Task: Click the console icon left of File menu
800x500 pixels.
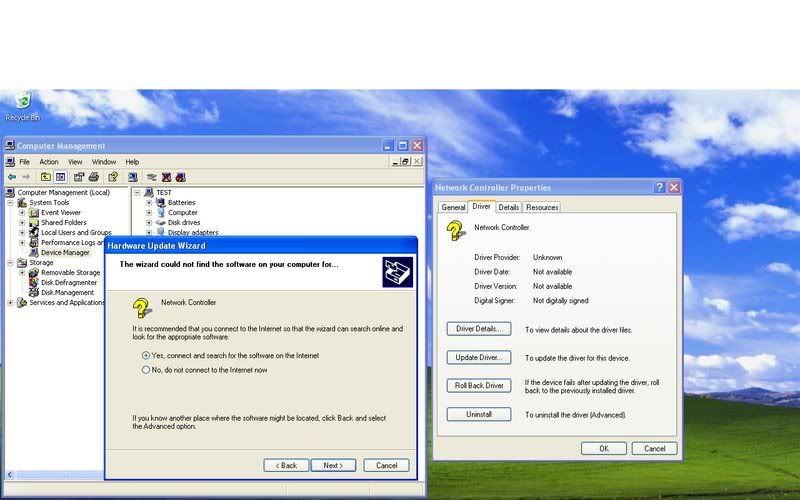Action: pos(10,162)
